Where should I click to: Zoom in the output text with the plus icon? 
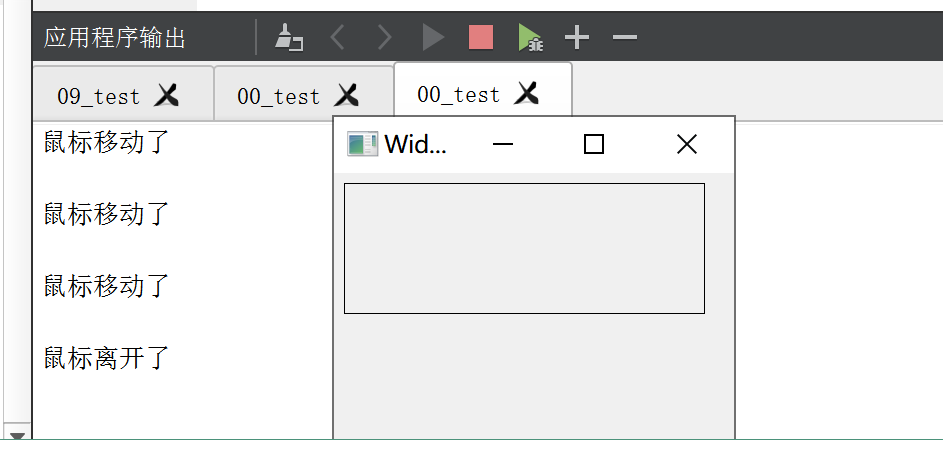coord(577,37)
